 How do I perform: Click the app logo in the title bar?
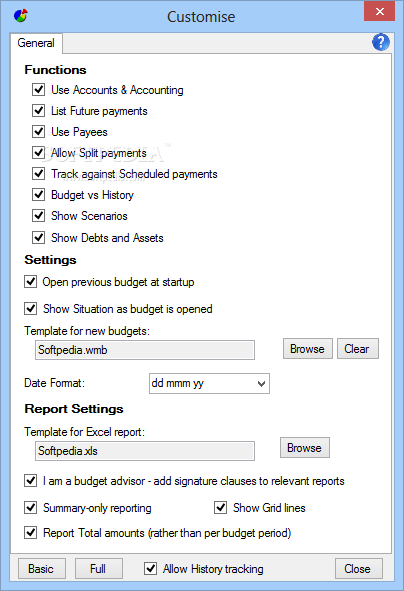[21, 16]
